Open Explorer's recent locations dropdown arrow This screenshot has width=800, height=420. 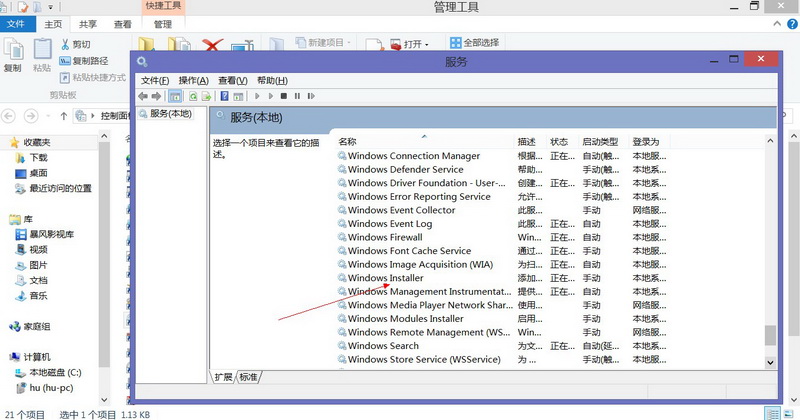point(48,116)
